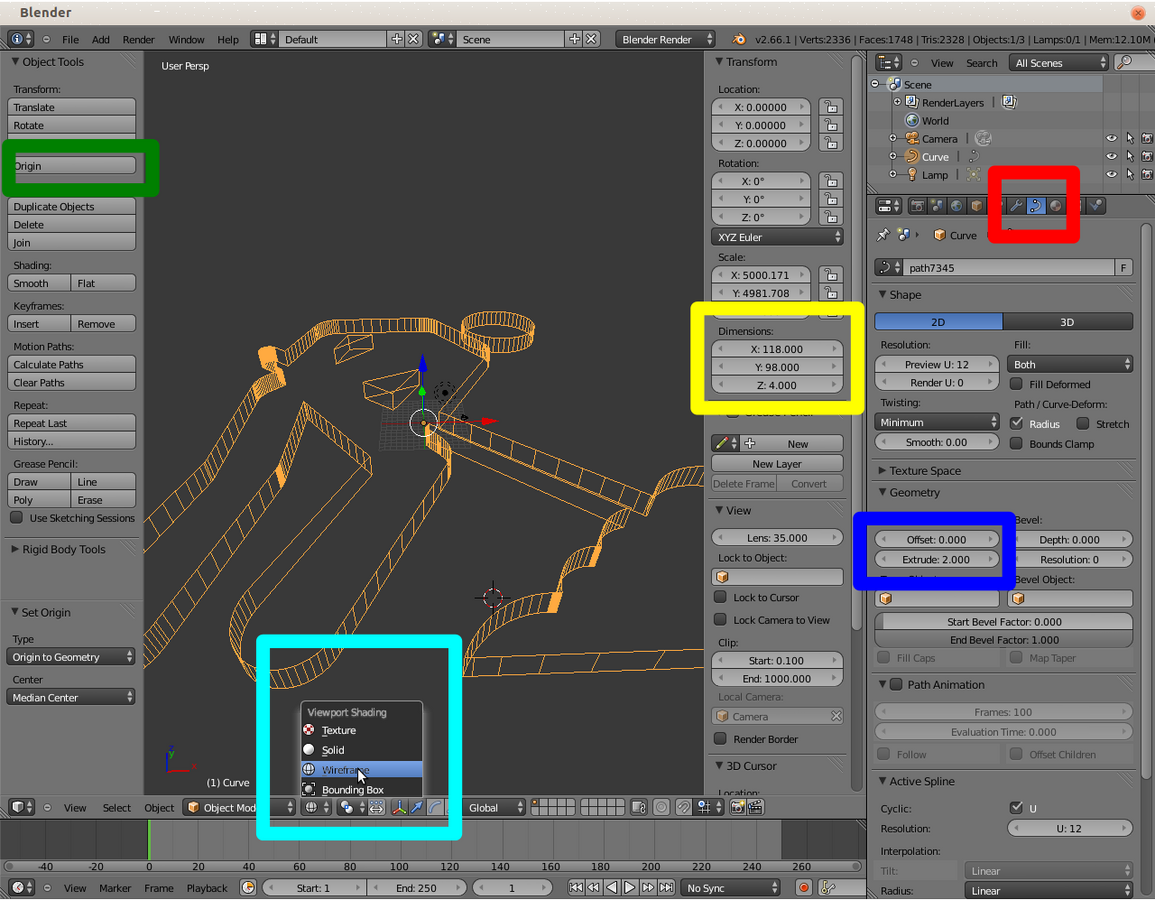Jump to the timeline's last frame
1155x900 pixels.
(667, 888)
